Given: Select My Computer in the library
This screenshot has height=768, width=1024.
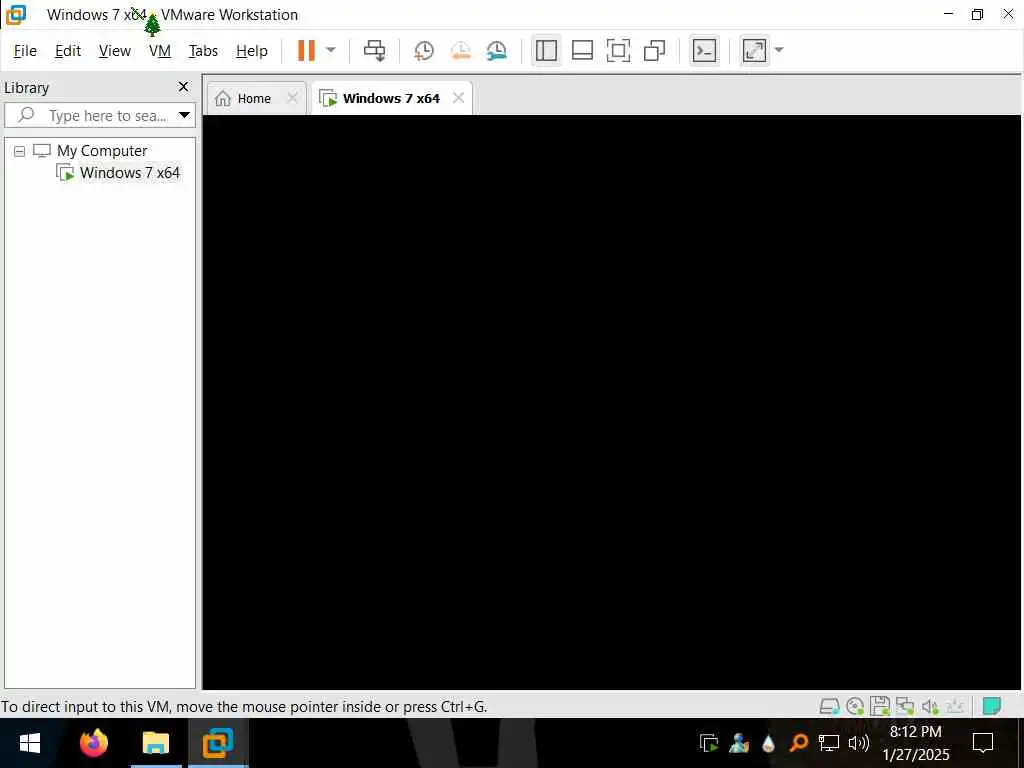Looking at the screenshot, I should click(x=102, y=151).
